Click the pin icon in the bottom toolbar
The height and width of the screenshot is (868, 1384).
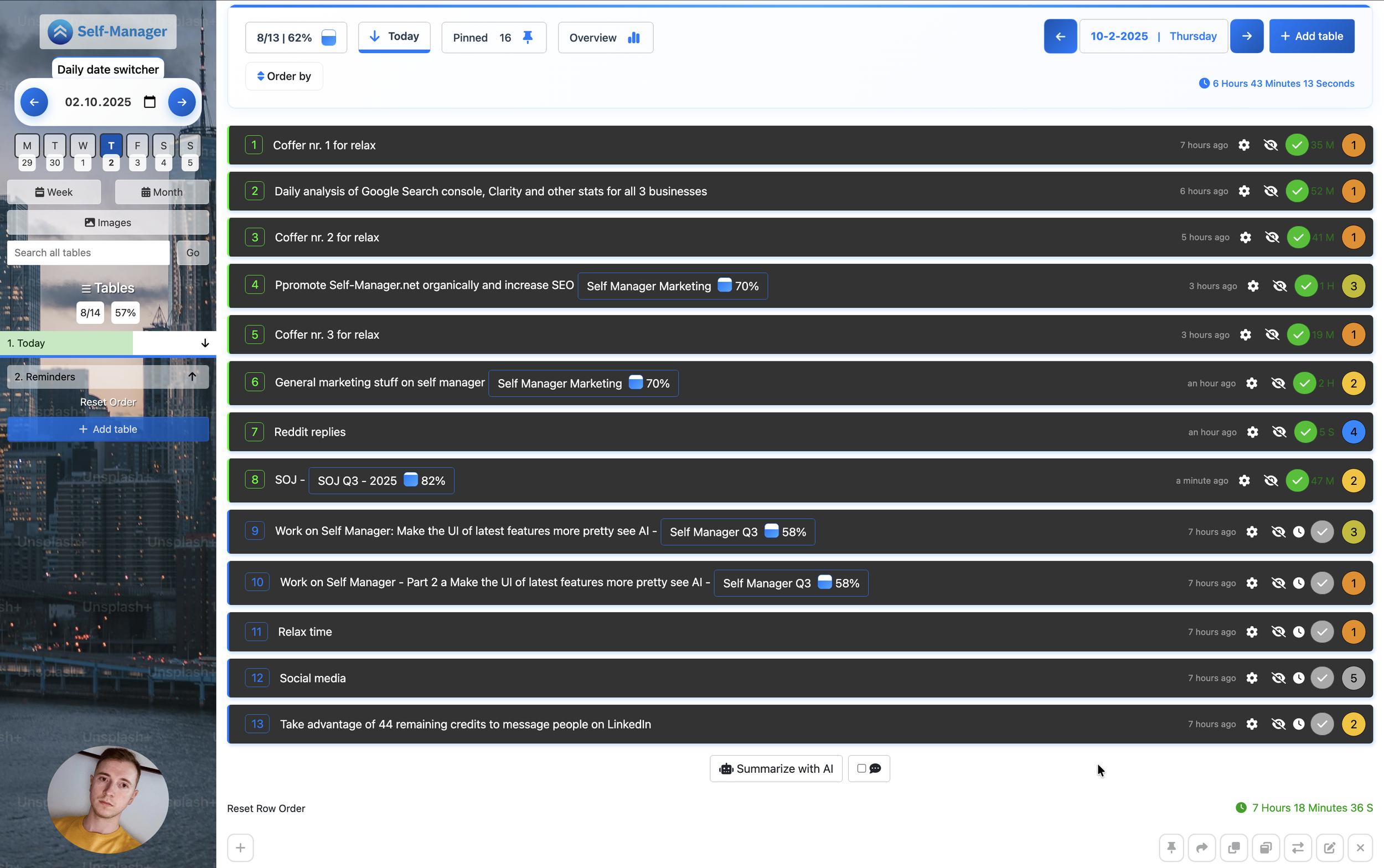(x=1171, y=848)
